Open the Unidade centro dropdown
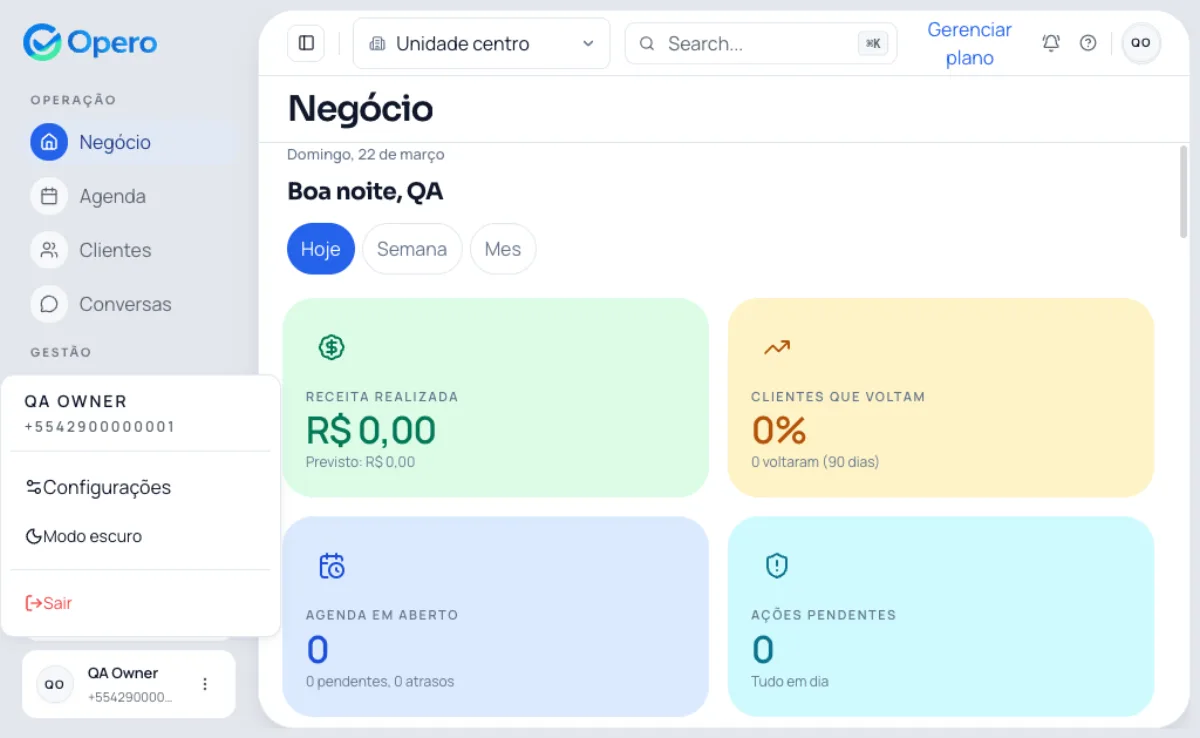The height and width of the screenshot is (738, 1200). pos(481,43)
